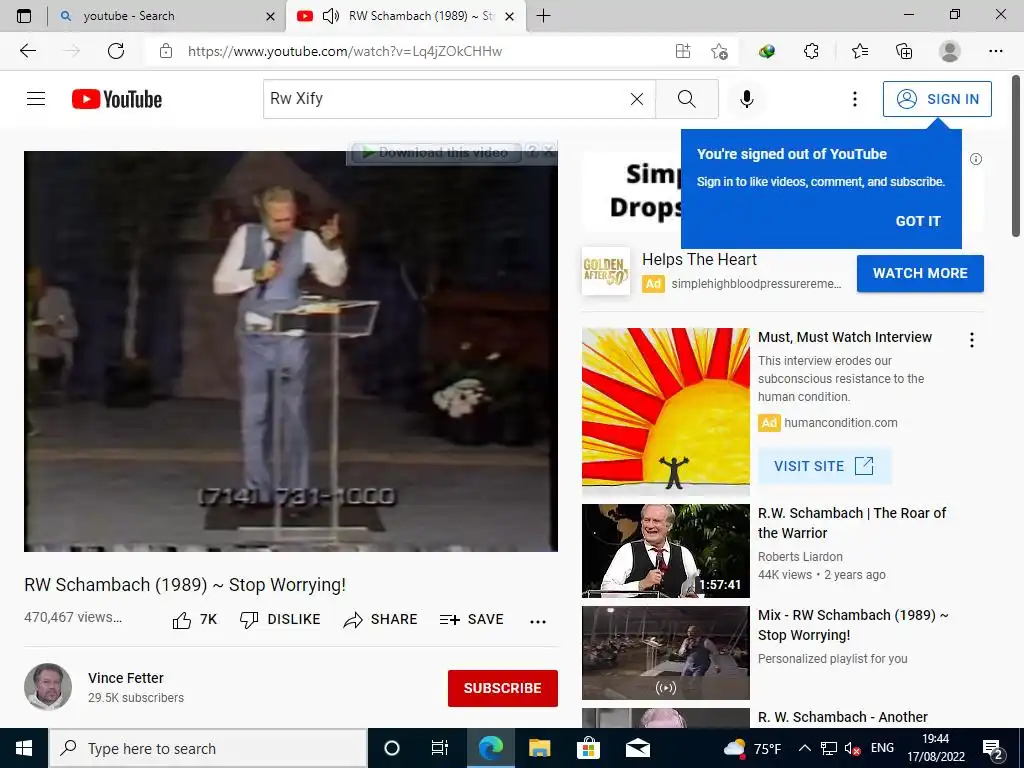The height and width of the screenshot is (768, 1024).
Task: Open the ad info circle icon
Action: coord(976,159)
